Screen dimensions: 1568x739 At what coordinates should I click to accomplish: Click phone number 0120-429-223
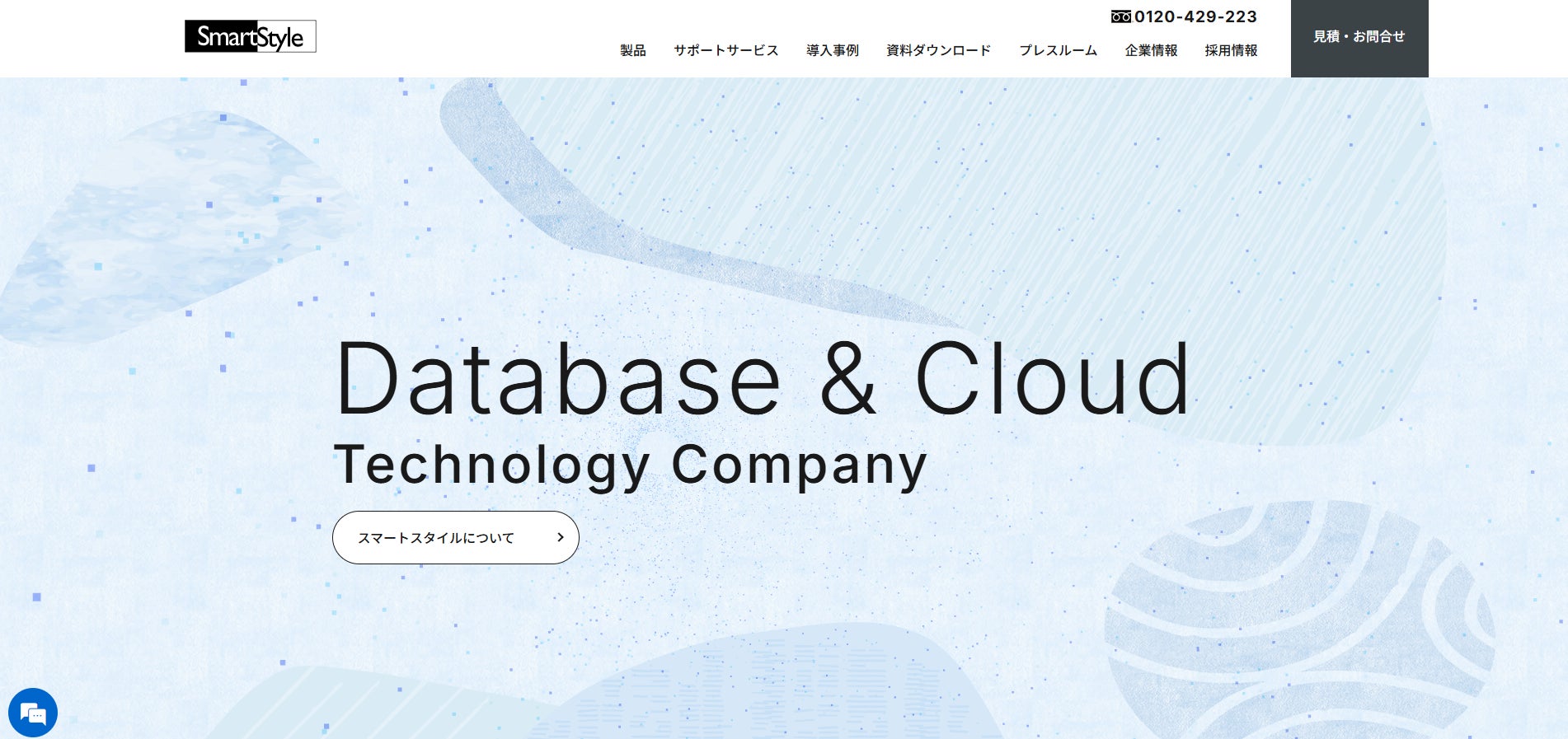1195,16
